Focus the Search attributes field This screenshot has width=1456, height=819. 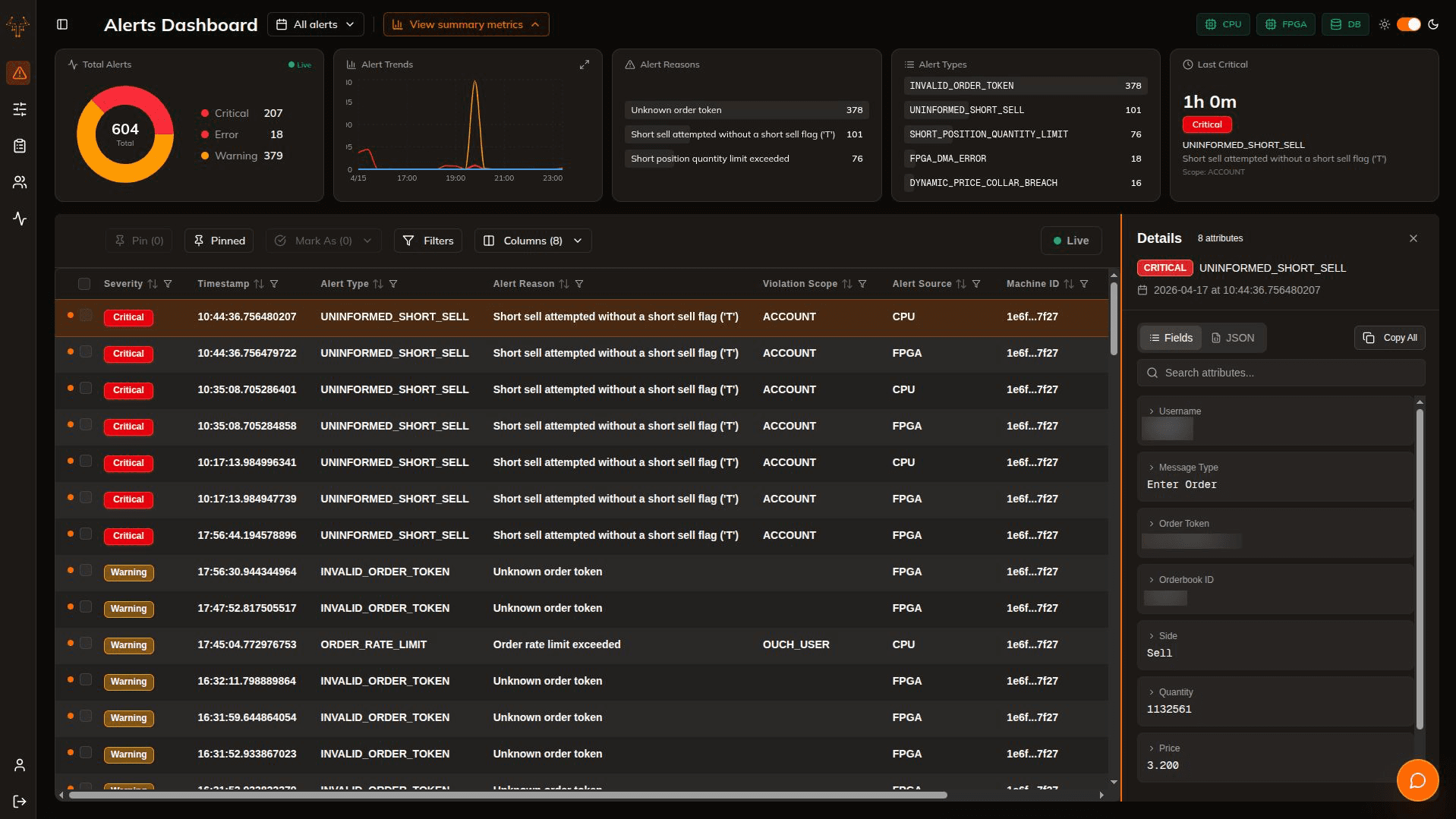[1281, 373]
